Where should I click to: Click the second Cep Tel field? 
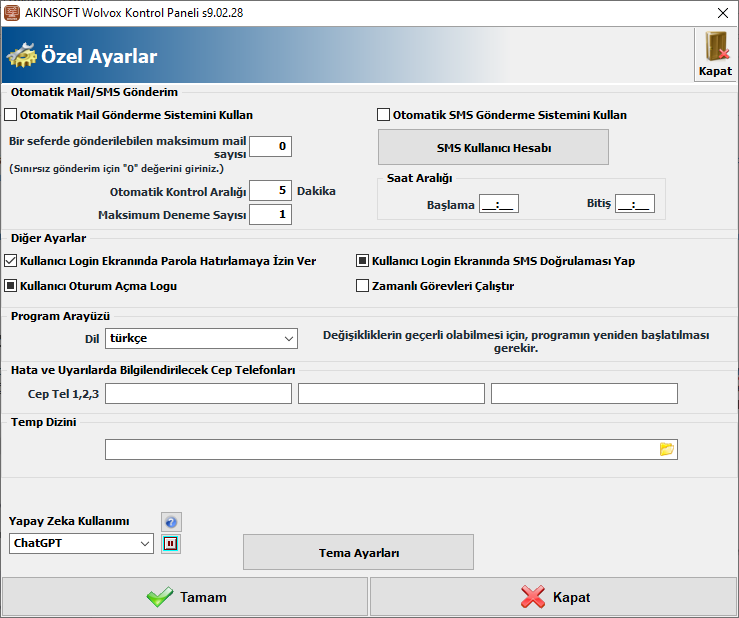tap(391, 394)
